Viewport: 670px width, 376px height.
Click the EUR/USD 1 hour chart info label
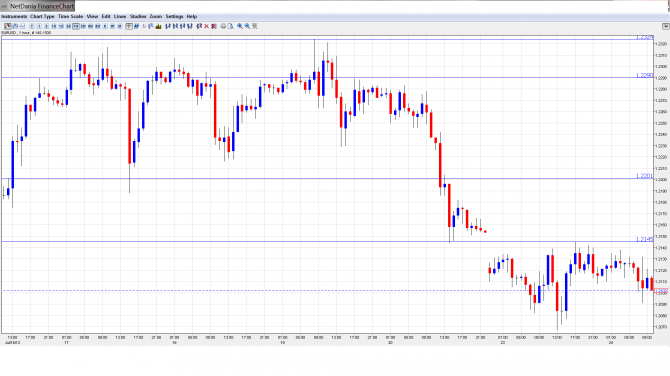pos(26,32)
